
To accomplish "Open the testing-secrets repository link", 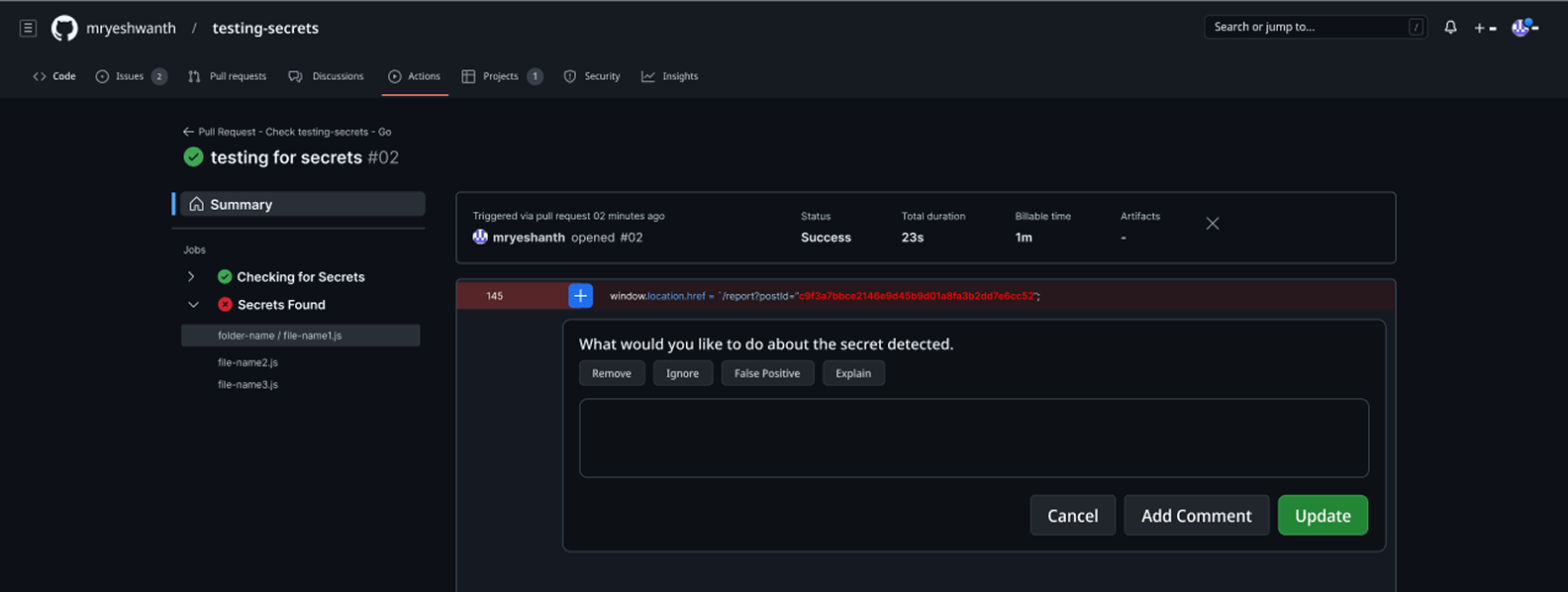I will (x=265, y=28).
